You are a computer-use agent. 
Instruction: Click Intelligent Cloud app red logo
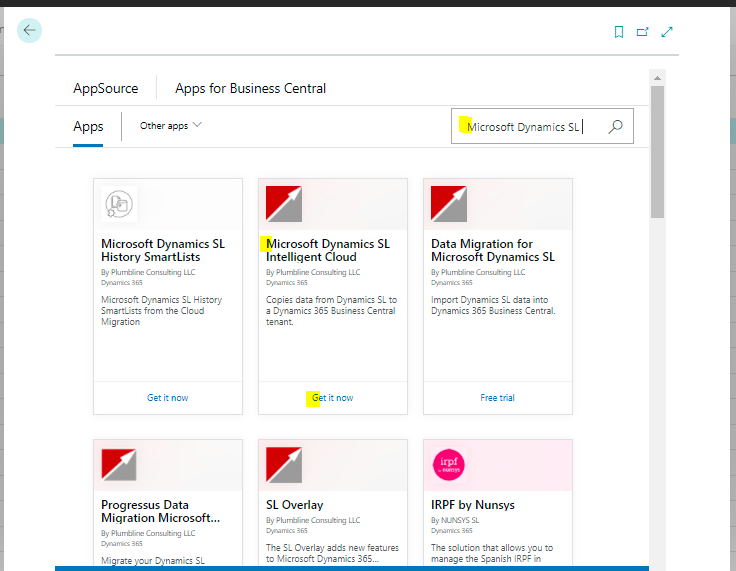click(284, 204)
